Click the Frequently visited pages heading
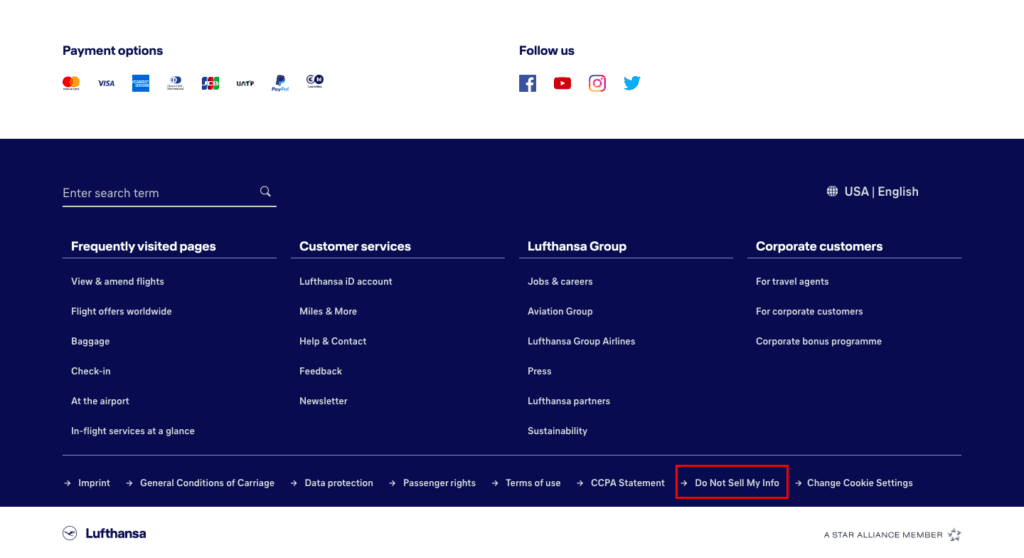 click(144, 246)
